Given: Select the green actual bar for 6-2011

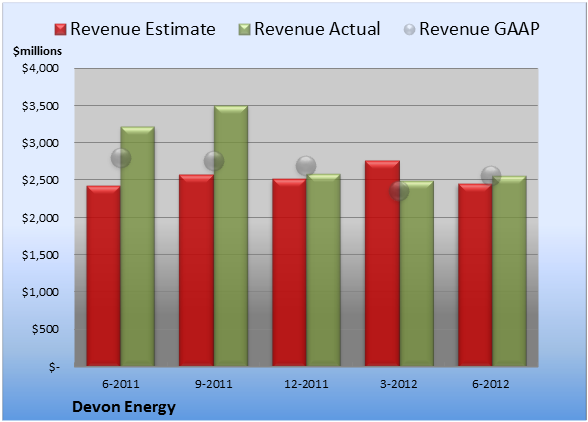Looking at the screenshot, I should (138, 246).
